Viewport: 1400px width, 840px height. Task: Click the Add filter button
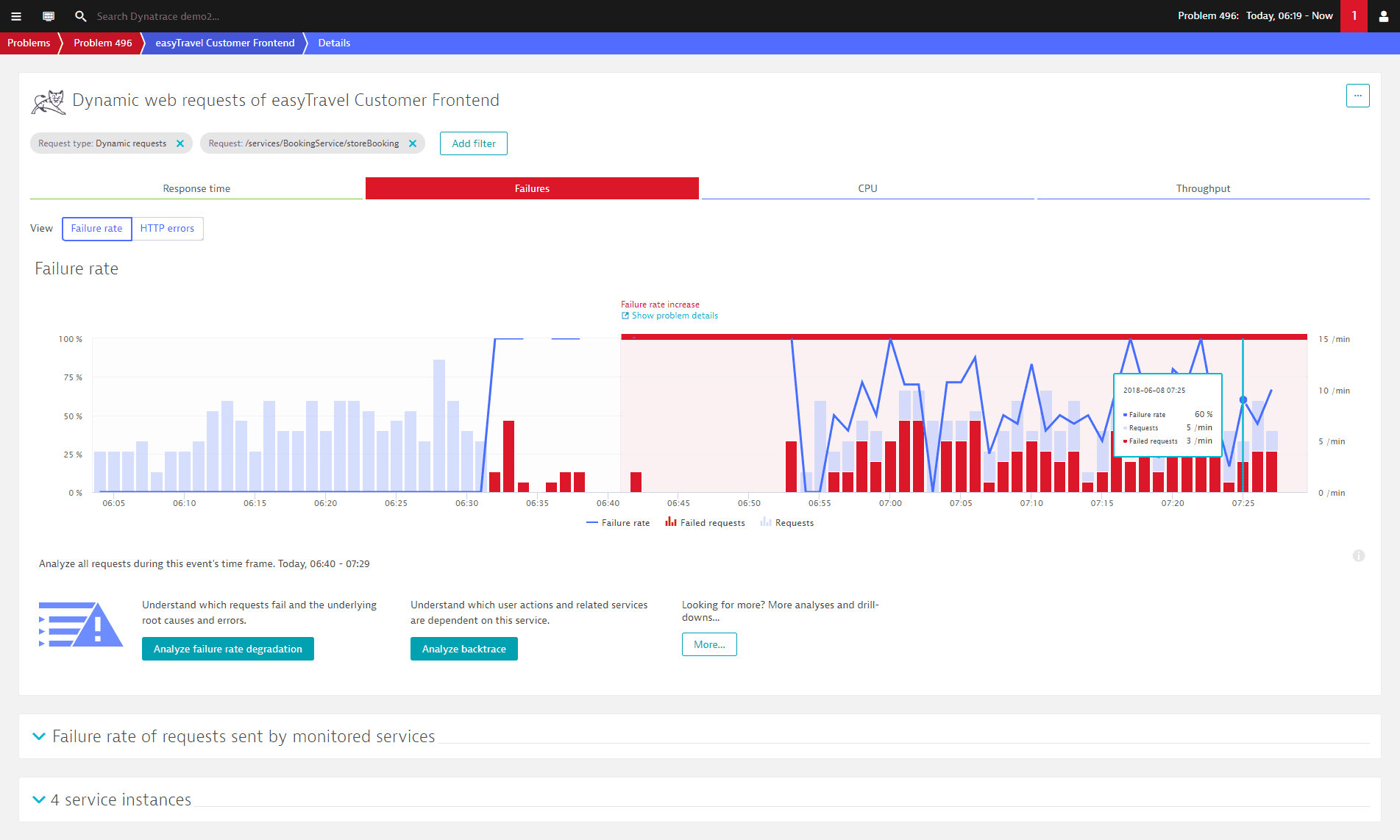click(x=474, y=143)
